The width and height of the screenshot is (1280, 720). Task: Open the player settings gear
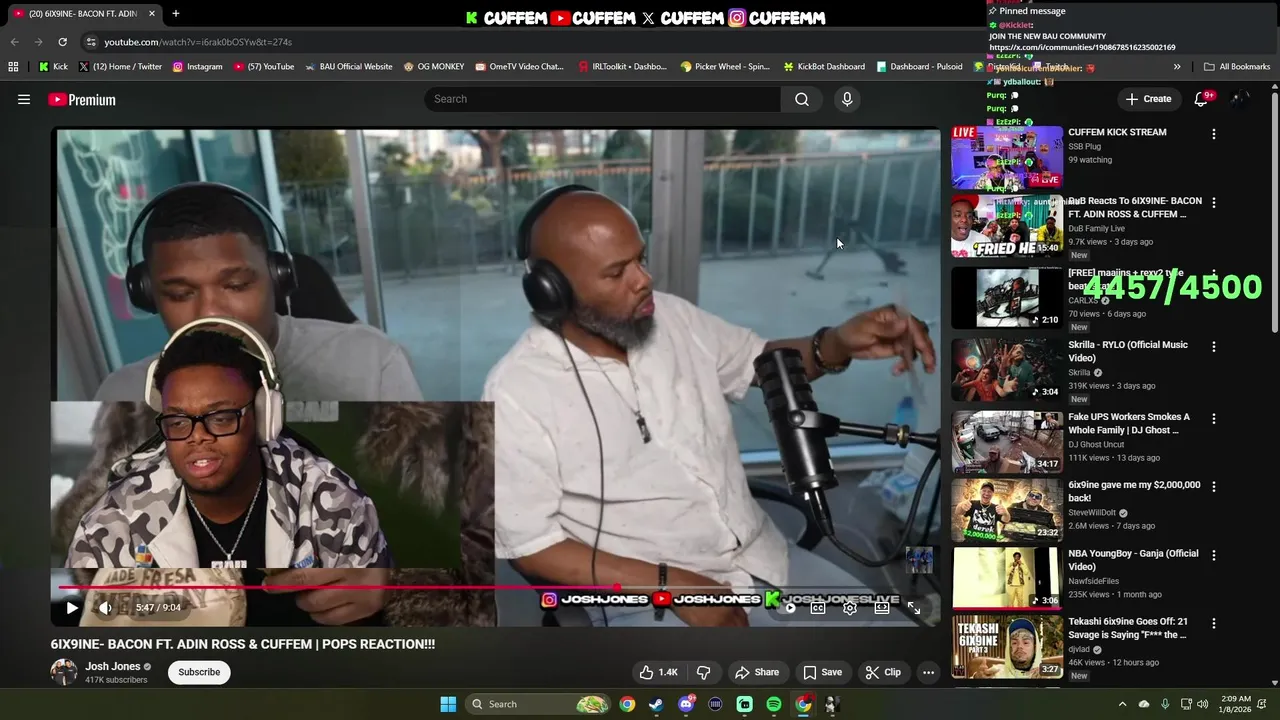coord(850,607)
